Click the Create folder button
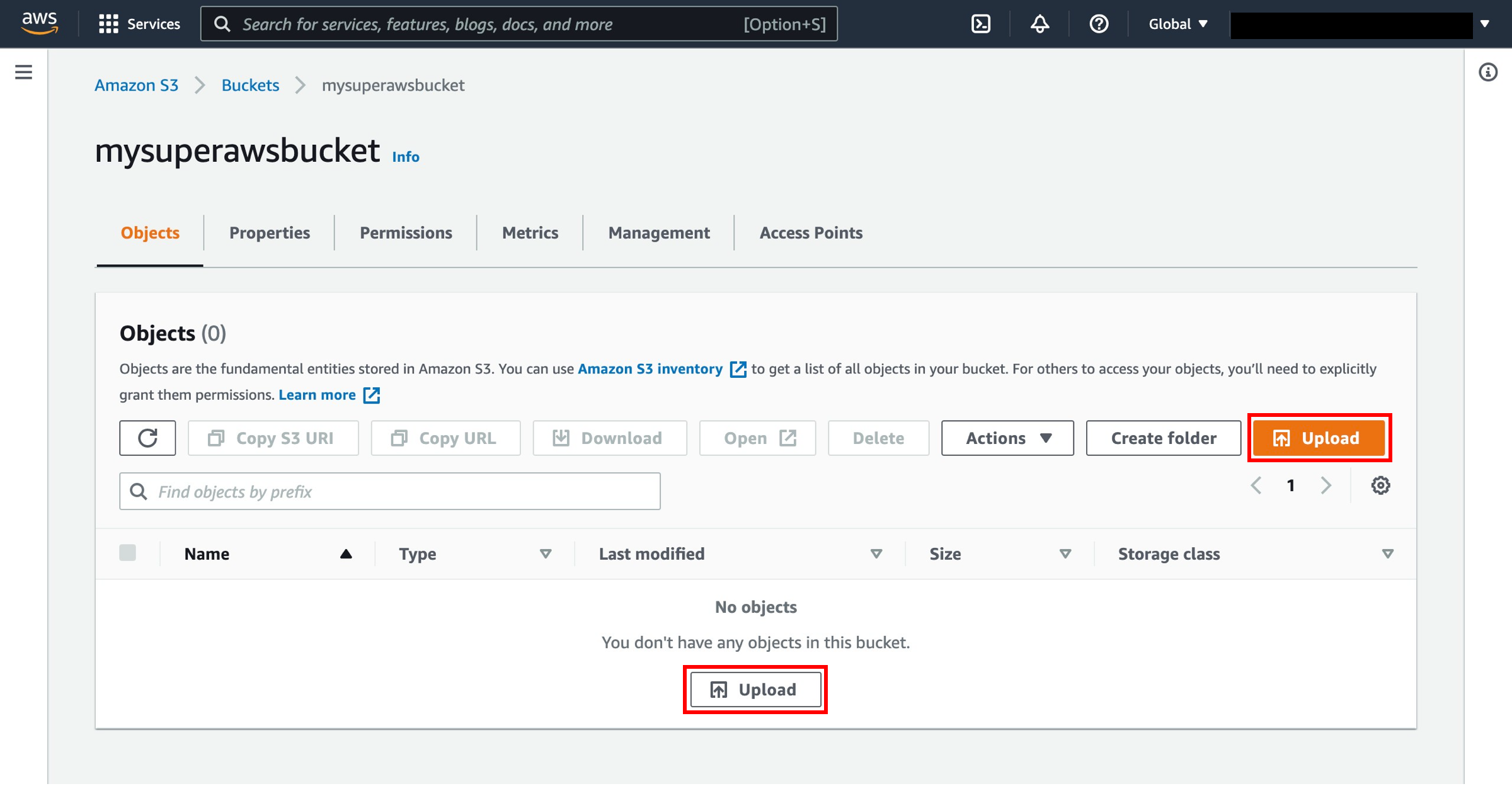Image resolution: width=1512 pixels, height=796 pixels. pos(1163,438)
